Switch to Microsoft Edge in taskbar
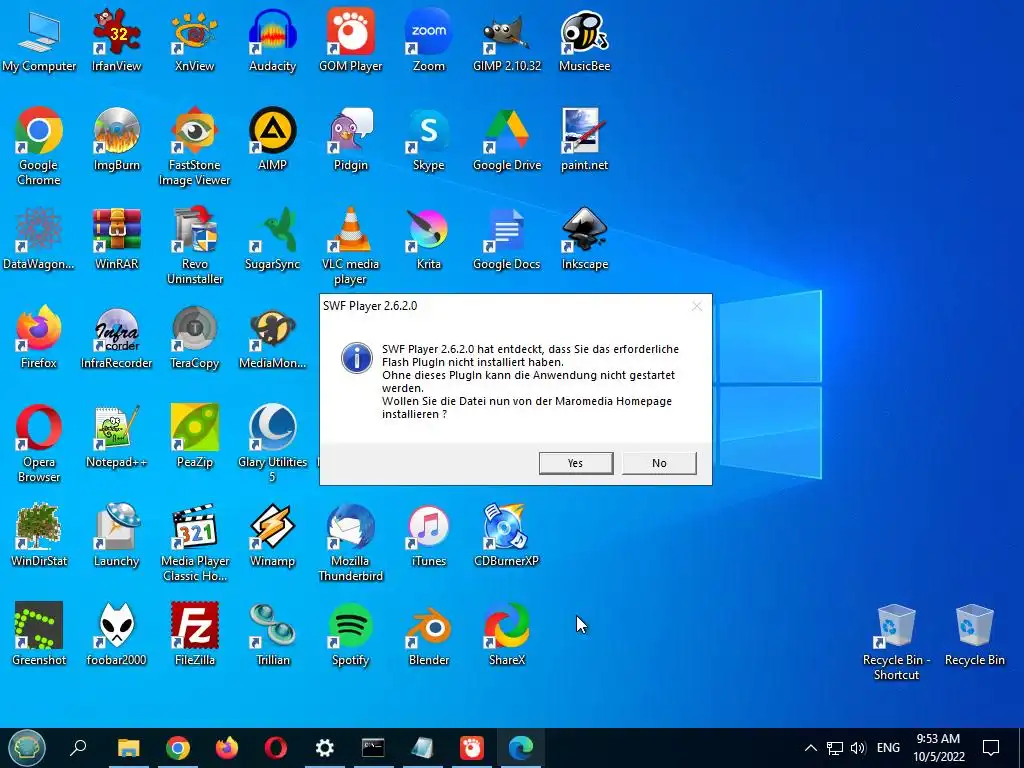The height and width of the screenshot is (768, 1024). (520, 748)
